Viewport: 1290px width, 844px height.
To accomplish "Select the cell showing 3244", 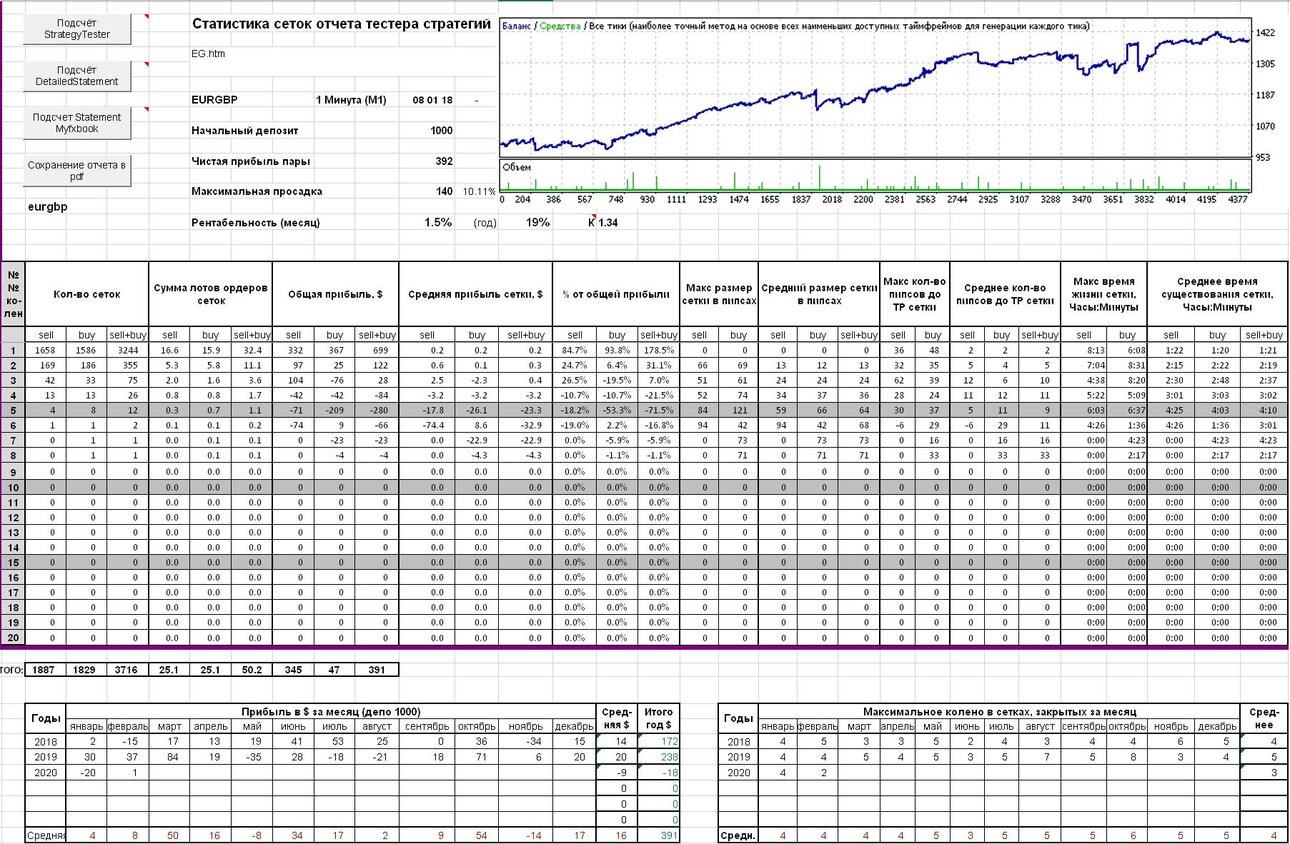I will 127,350.
